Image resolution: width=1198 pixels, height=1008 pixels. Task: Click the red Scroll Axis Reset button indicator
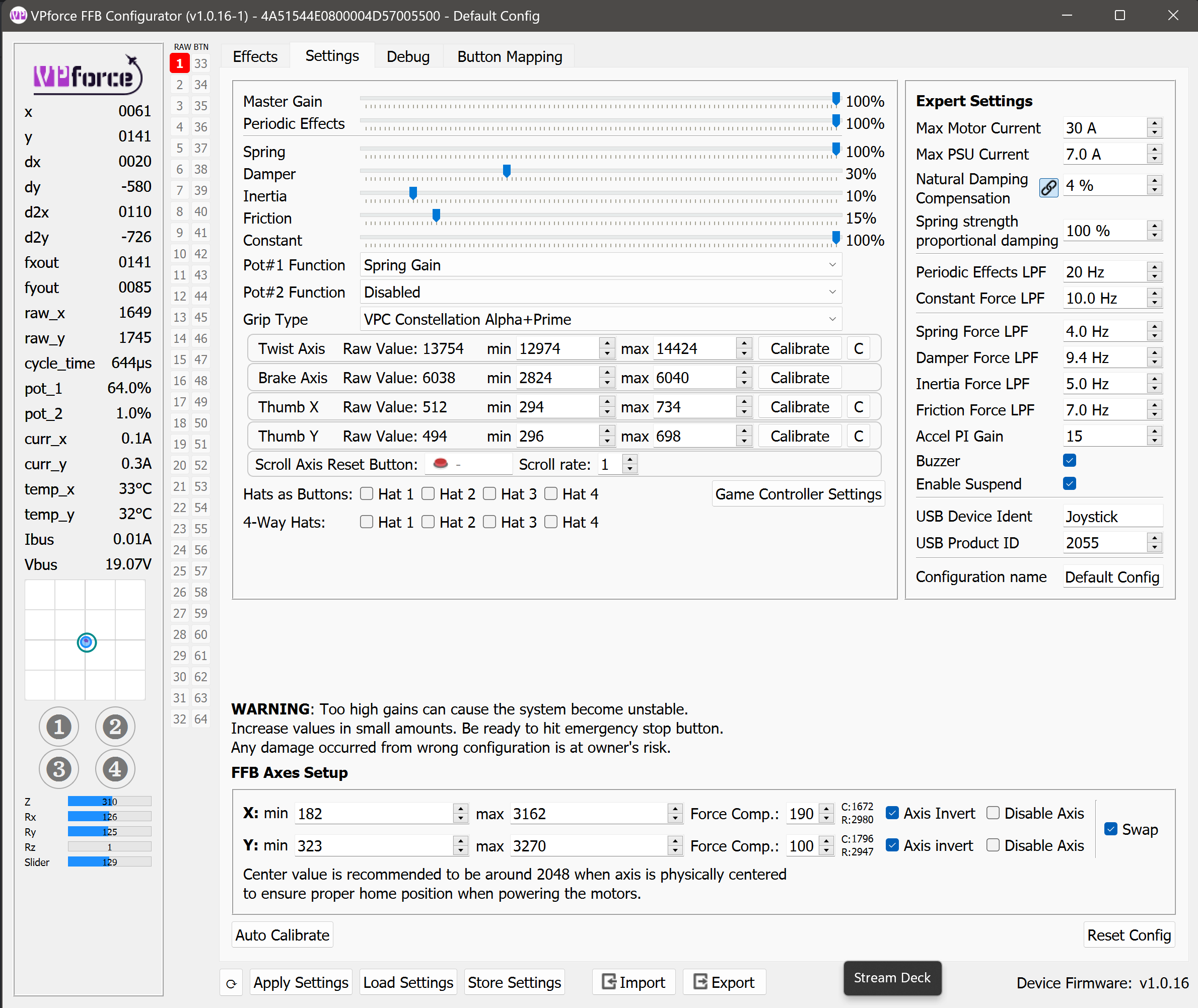tap(440, 463)
